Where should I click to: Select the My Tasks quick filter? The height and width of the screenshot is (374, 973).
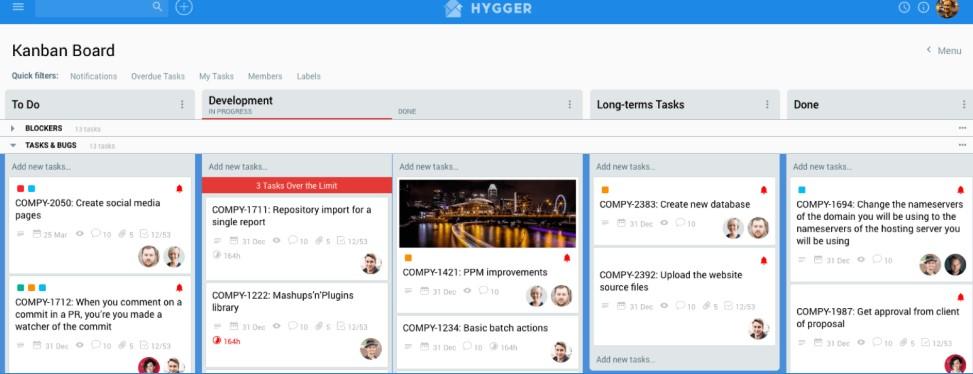tap(216, 76)
